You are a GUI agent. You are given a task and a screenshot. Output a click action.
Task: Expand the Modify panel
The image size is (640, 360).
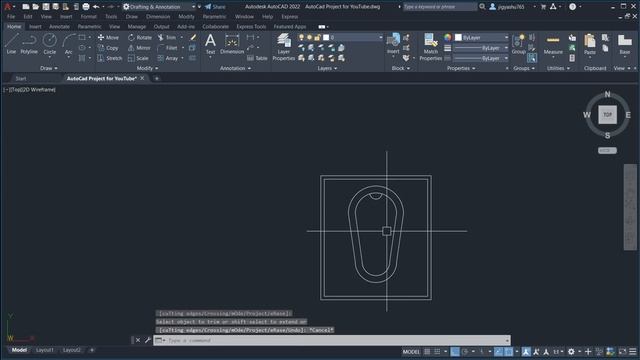tap(147, 68)
